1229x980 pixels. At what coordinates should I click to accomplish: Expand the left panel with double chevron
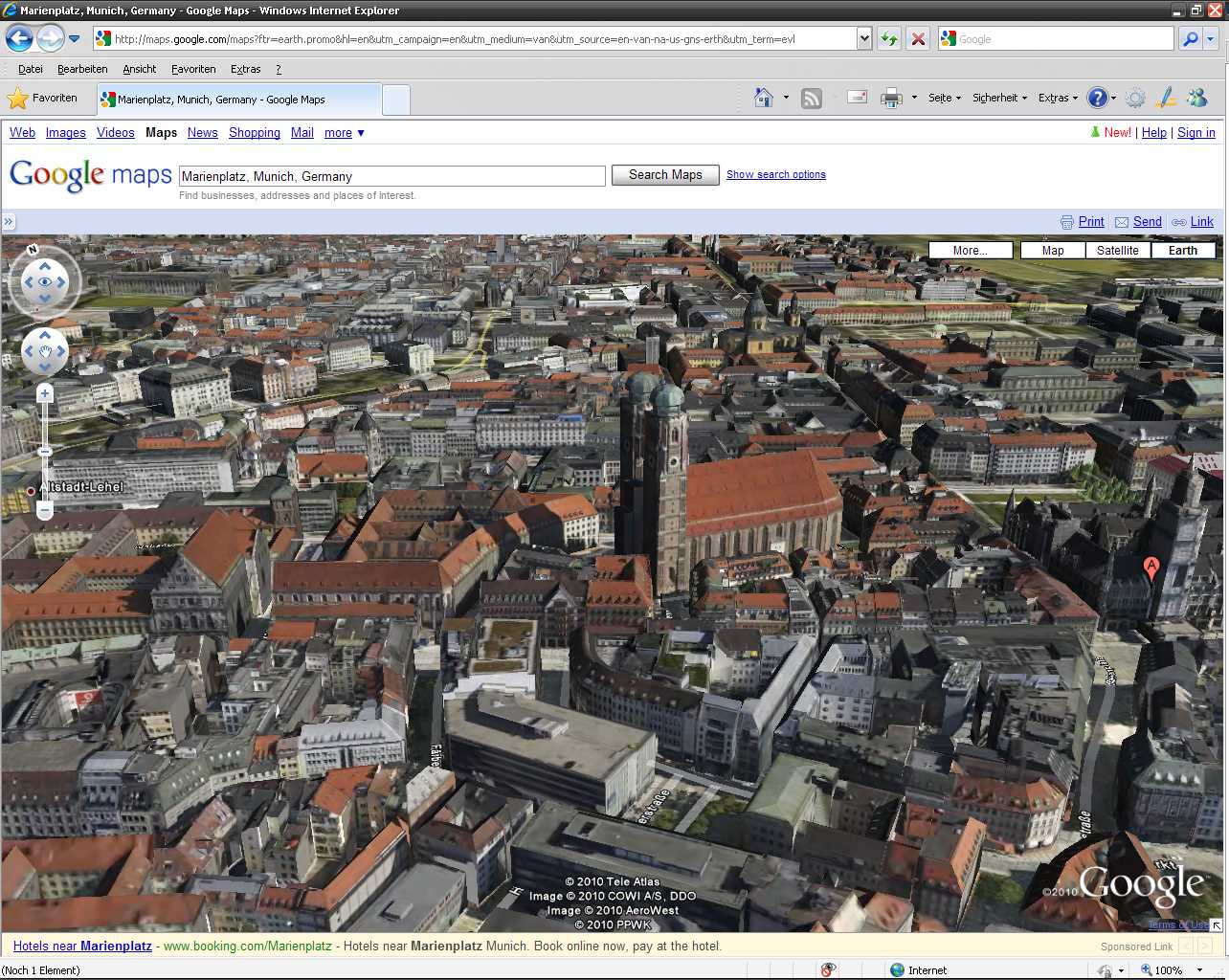[x=9, y=222]
